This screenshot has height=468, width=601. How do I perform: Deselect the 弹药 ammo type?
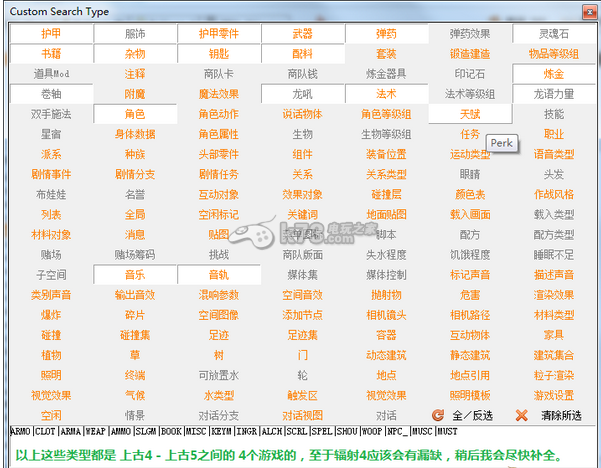point(386,33)
